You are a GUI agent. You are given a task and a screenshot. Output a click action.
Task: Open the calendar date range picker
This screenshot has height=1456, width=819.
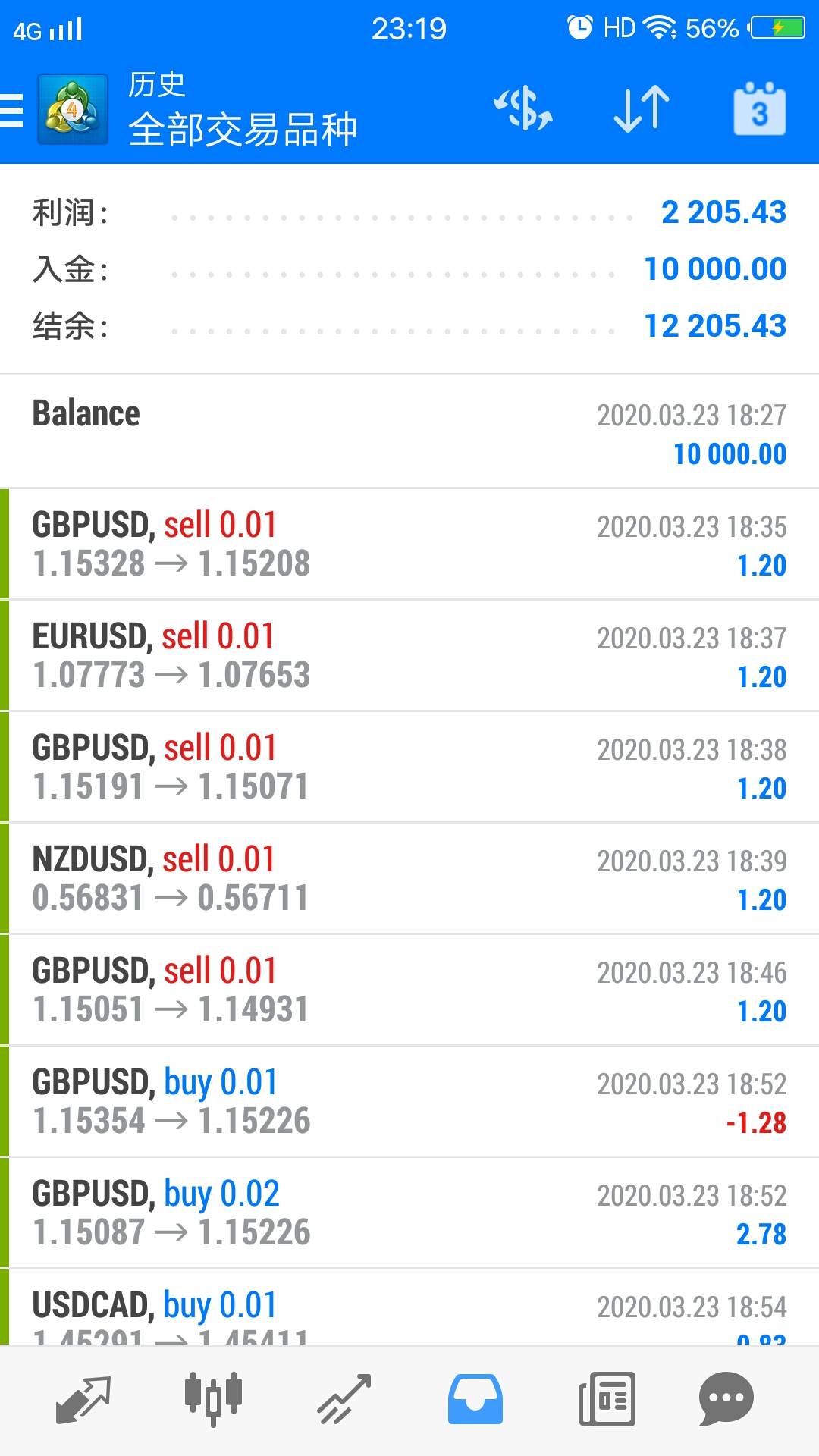pos(759,109)
